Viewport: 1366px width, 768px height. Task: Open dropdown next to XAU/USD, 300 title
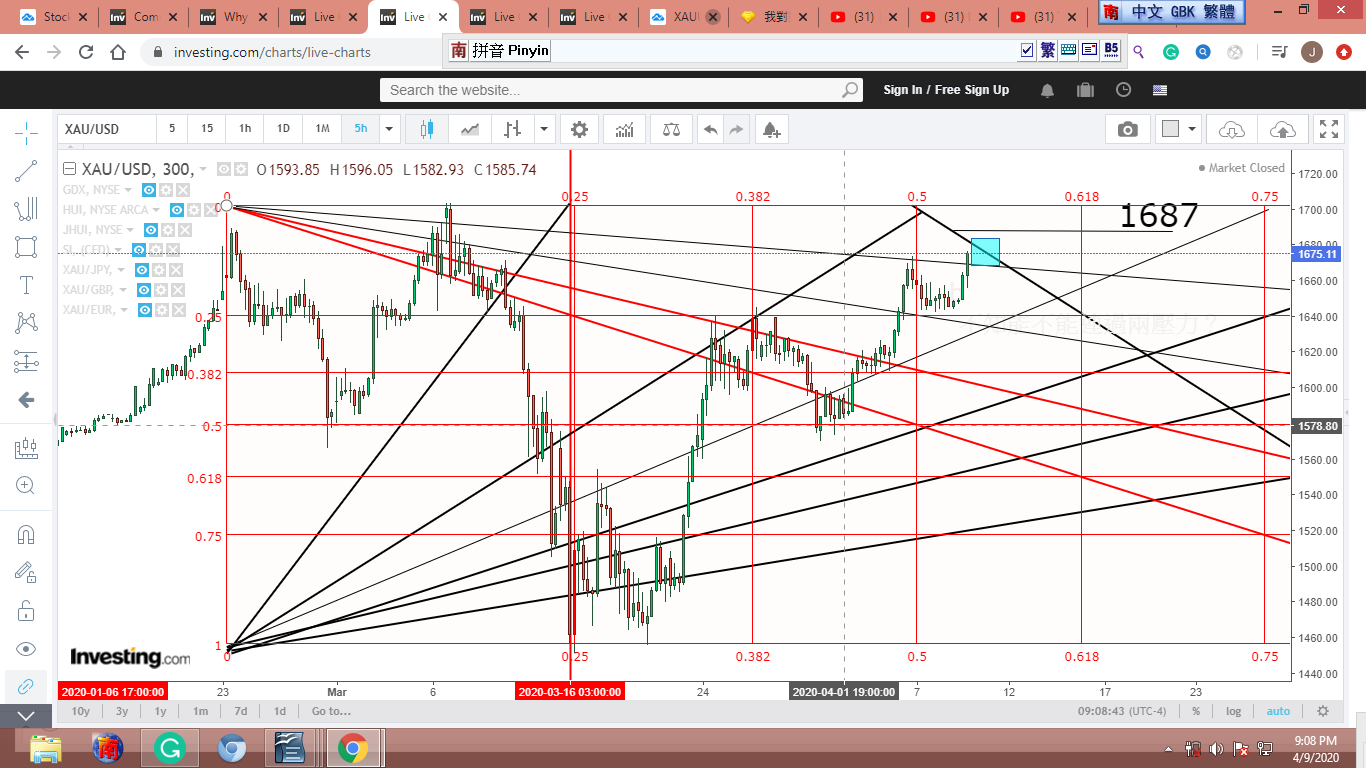pos(204,169)
